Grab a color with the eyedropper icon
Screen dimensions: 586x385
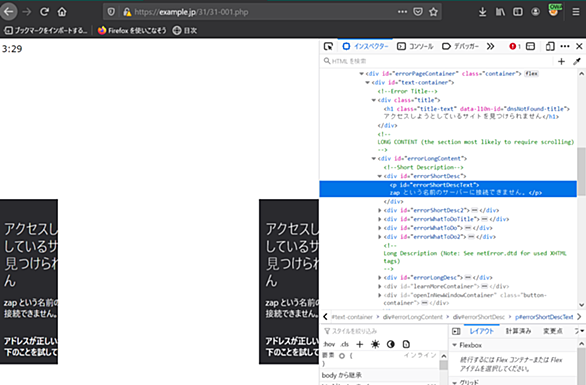coord(577,61)
